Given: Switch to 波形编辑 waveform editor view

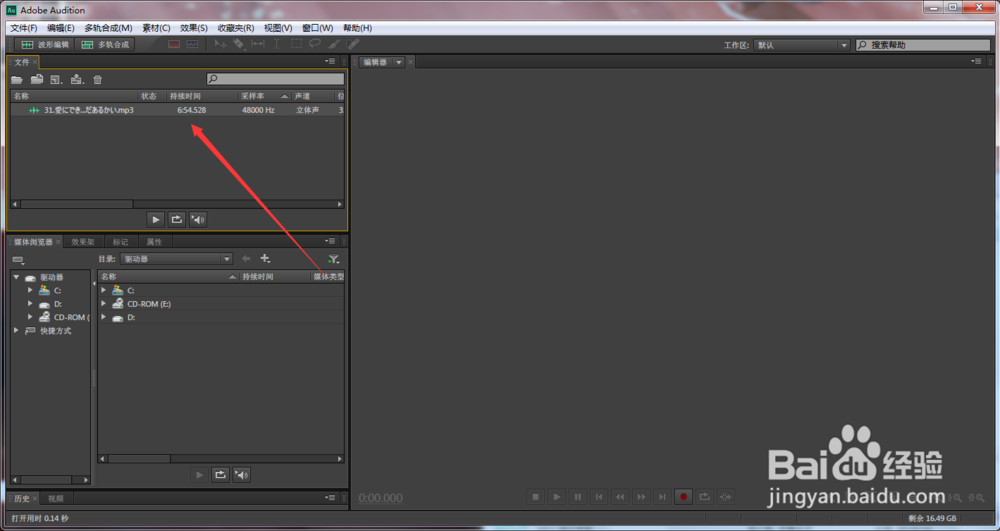Looking at the screenshot, I should tap(45, 45).
